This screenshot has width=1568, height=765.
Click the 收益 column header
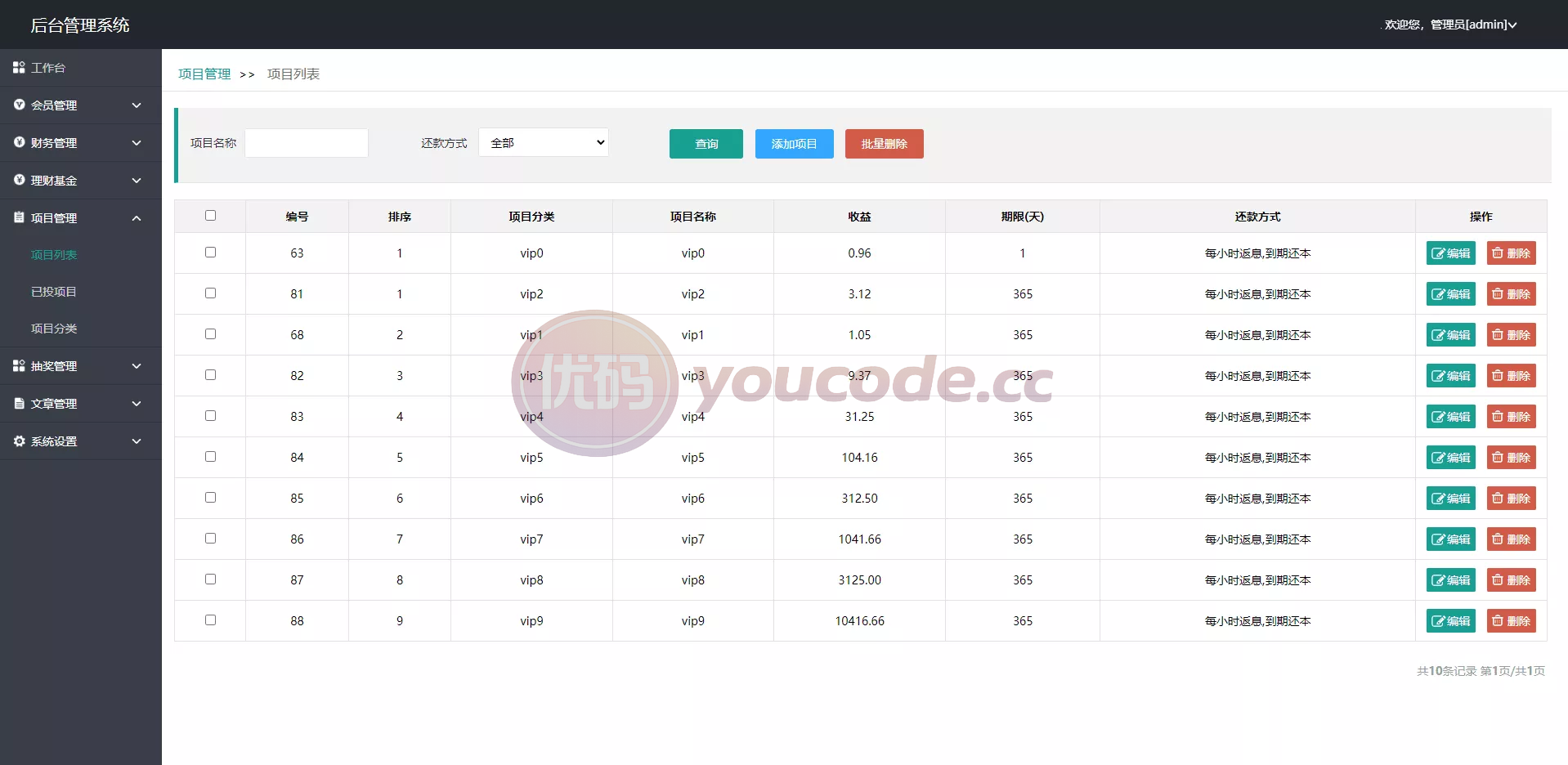coord(859,217)
